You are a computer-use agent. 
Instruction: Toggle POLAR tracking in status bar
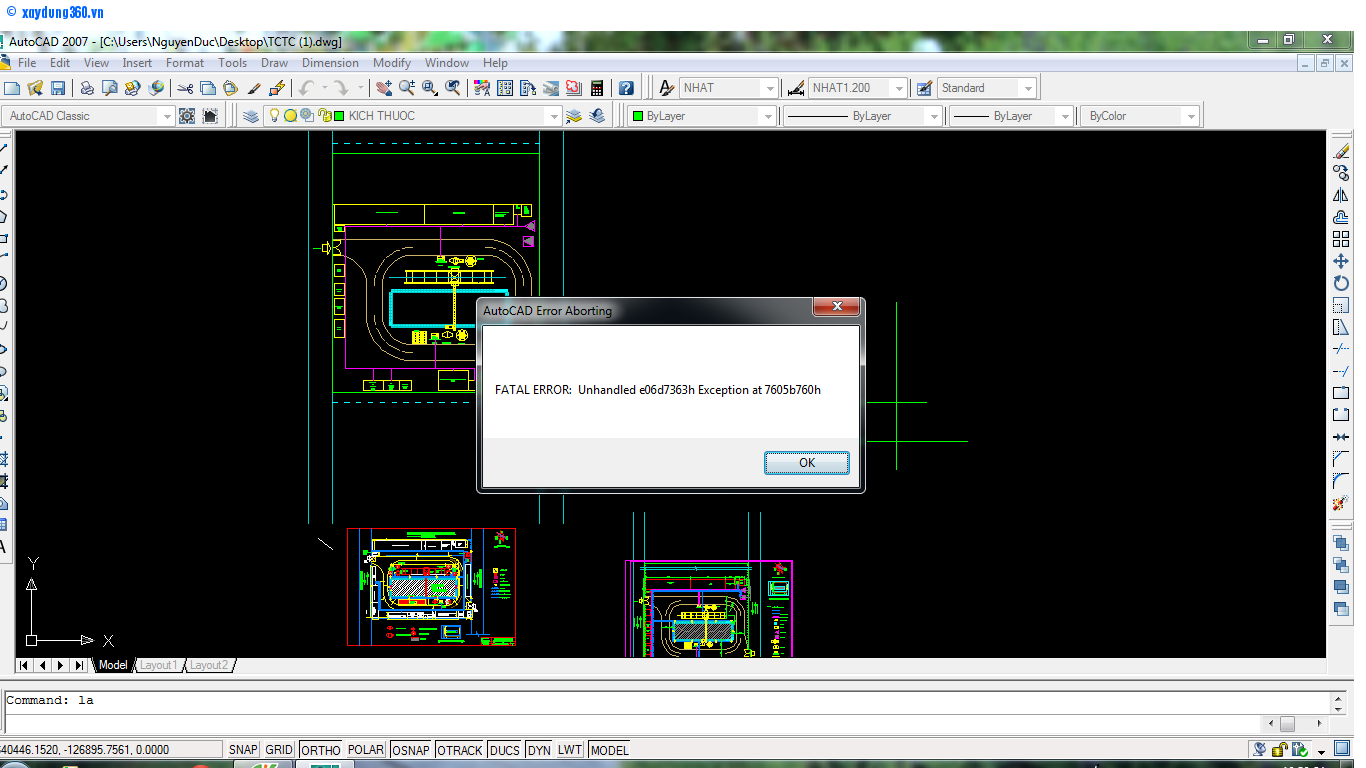pyautogui.click(x=366, y=750)
